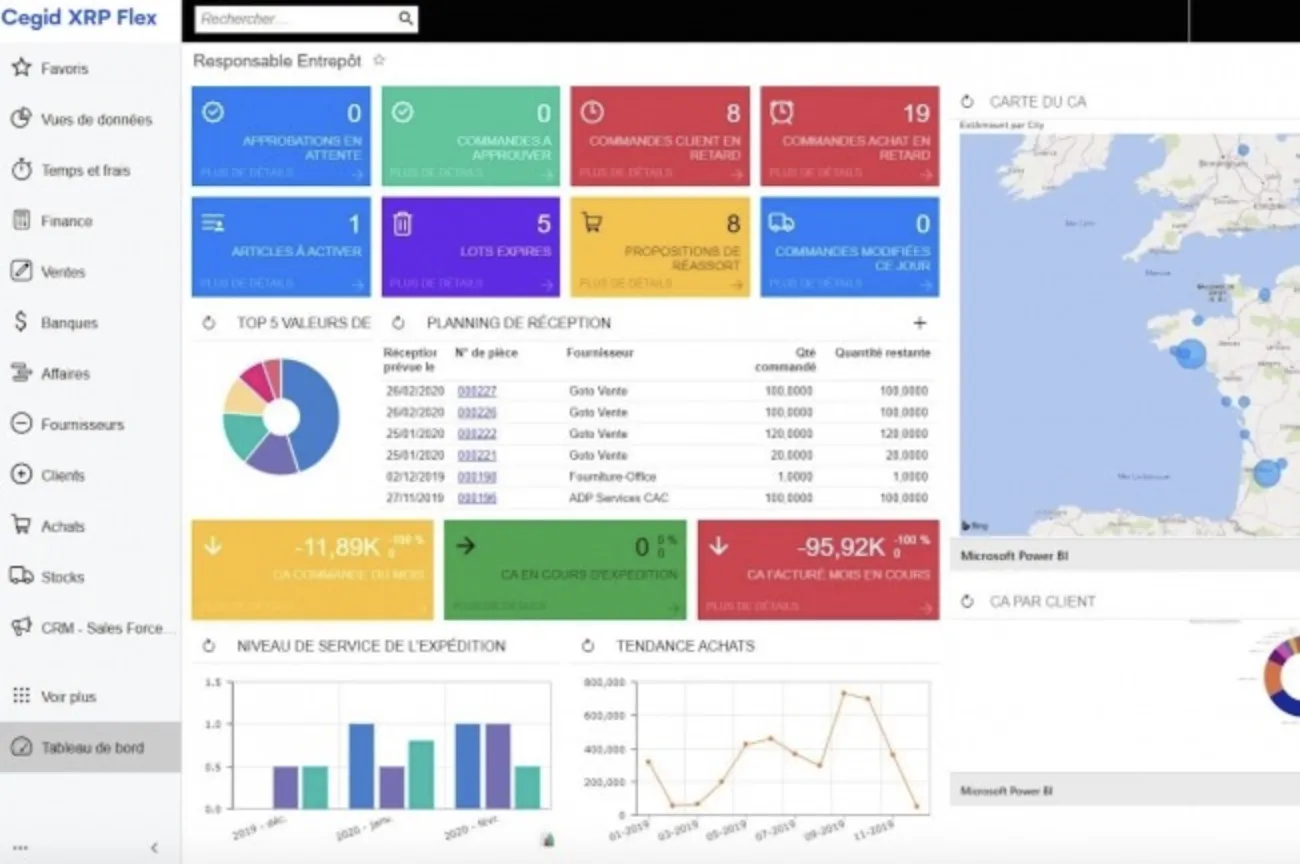Click the search magnifier icon

click(405, 18)
